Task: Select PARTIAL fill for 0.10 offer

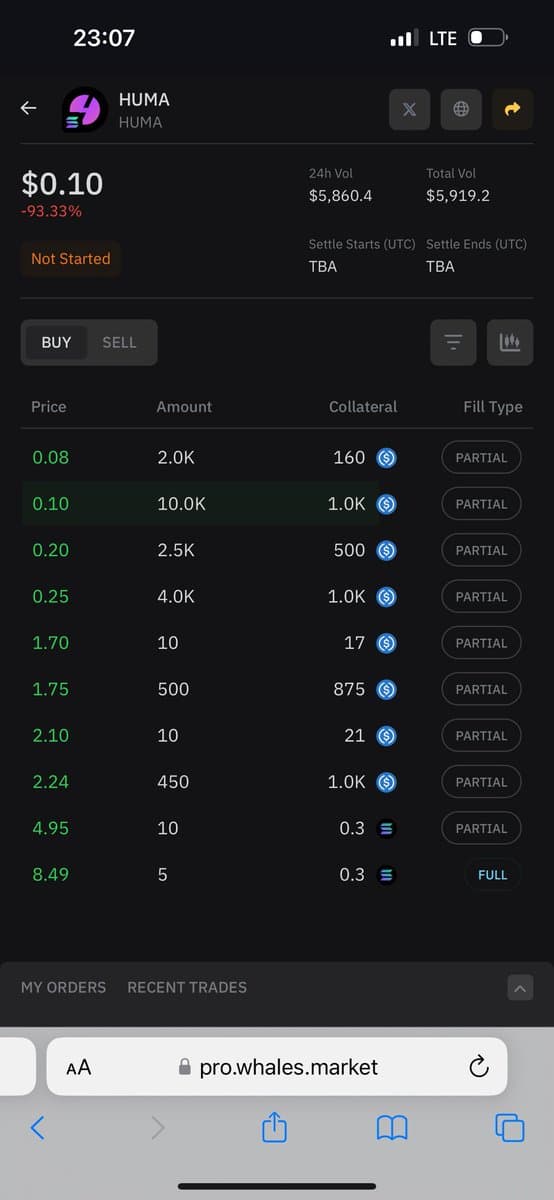Action: (x=481, y=504)
